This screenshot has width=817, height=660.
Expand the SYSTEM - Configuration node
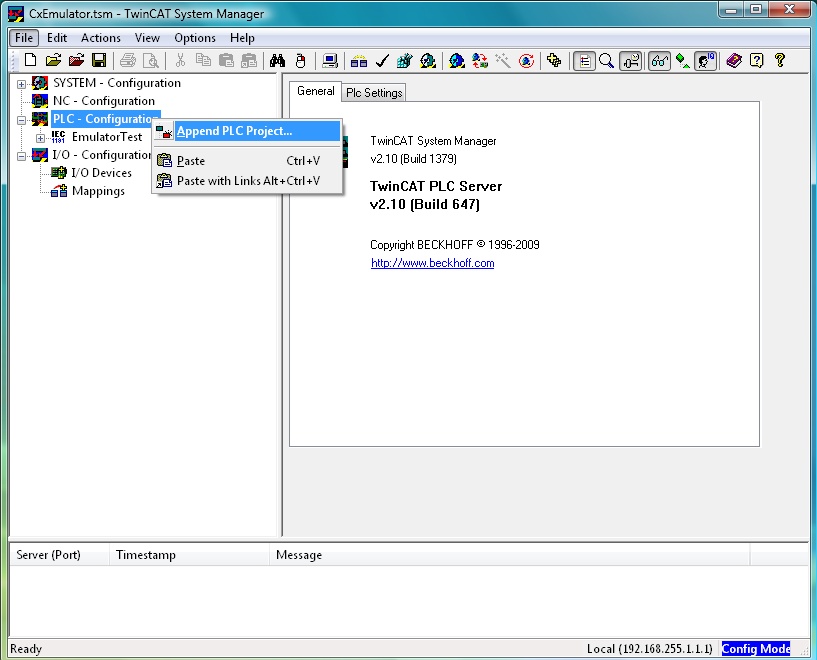point(21,84)
